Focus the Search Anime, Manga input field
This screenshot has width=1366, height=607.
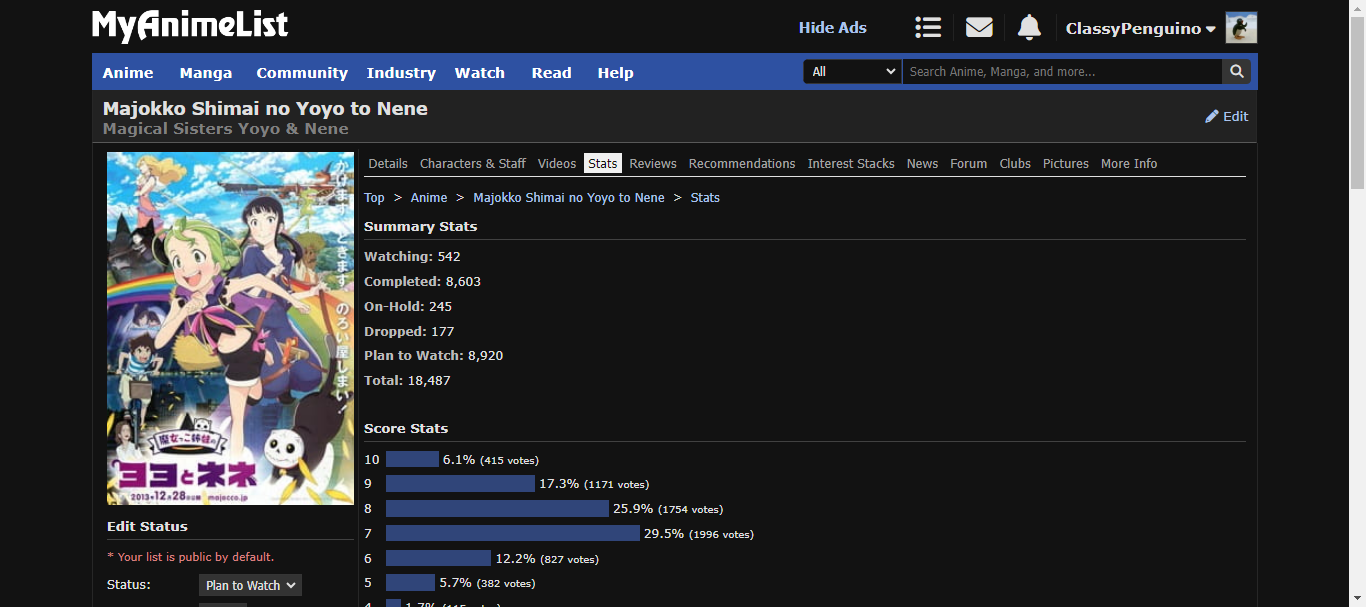pos(1062,72)
